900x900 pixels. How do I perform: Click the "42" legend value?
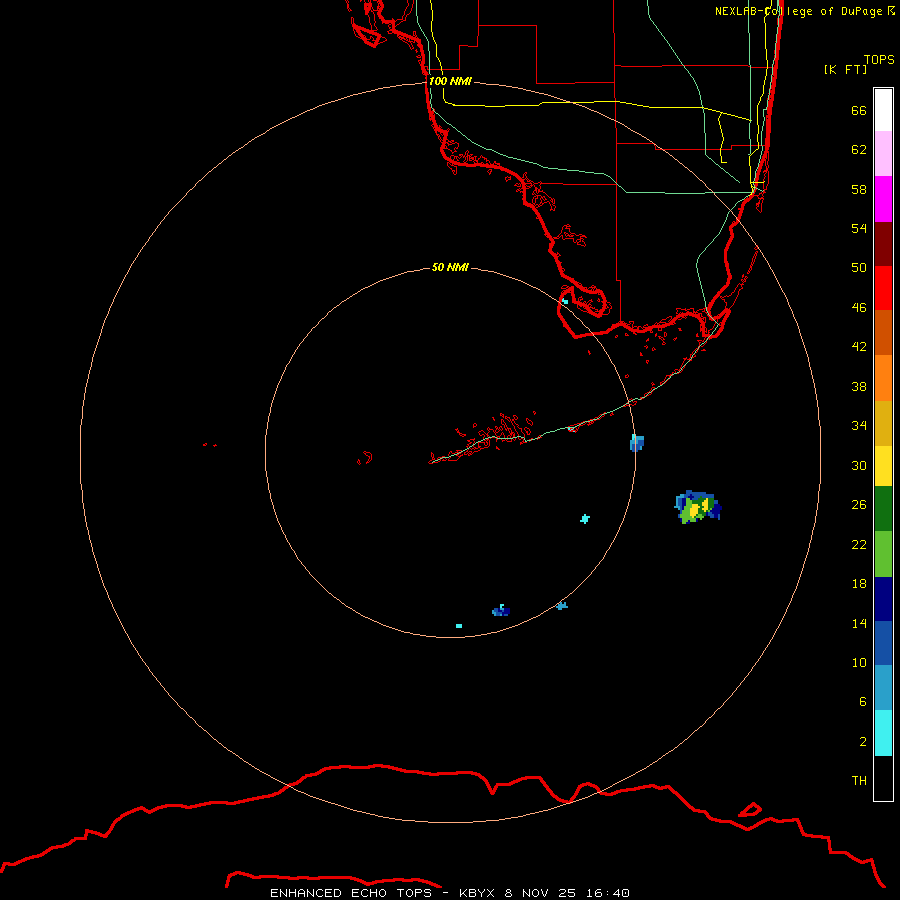coord(859,347)
